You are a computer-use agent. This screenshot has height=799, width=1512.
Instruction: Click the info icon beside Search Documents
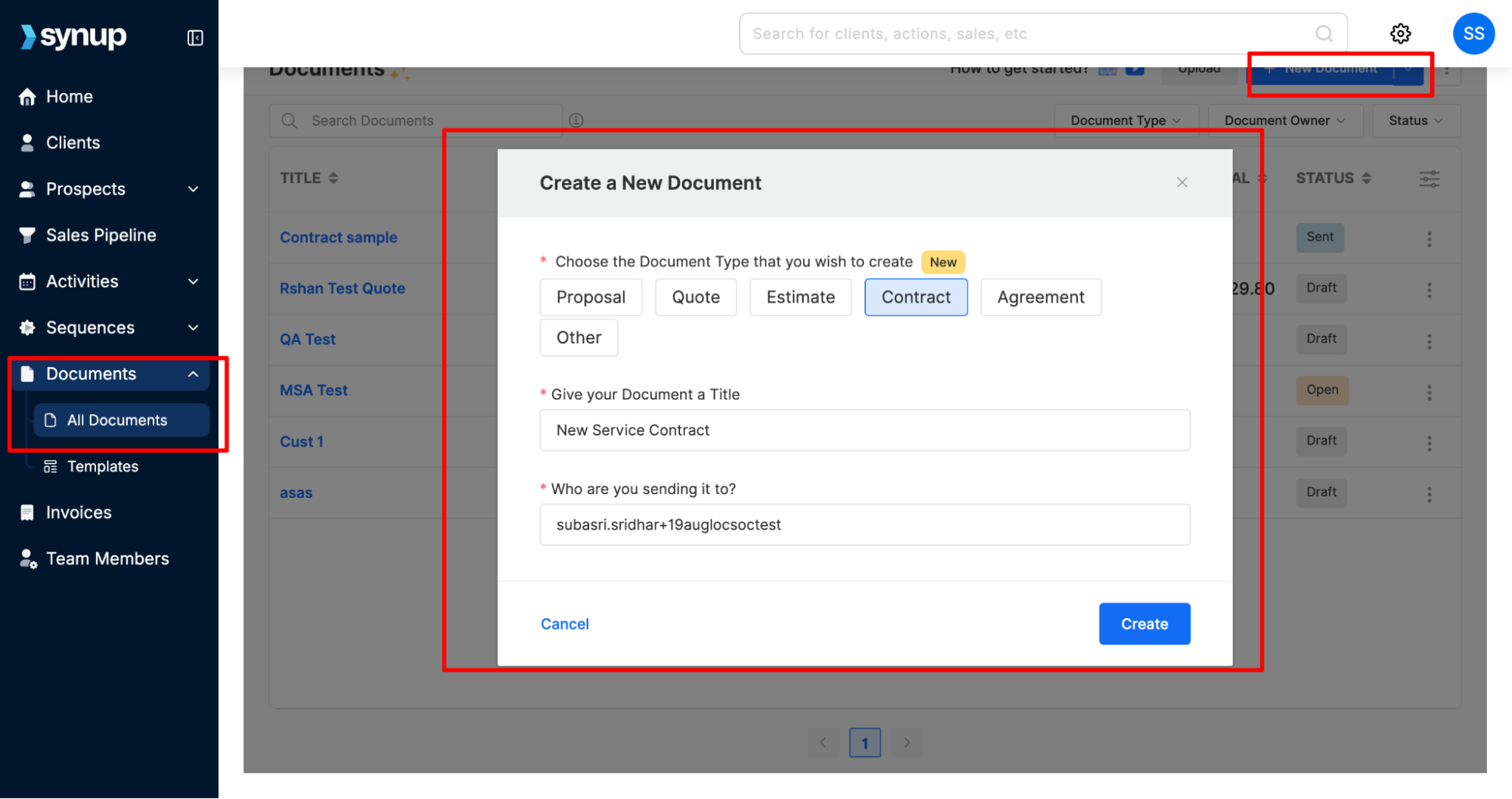pos(576,120)
